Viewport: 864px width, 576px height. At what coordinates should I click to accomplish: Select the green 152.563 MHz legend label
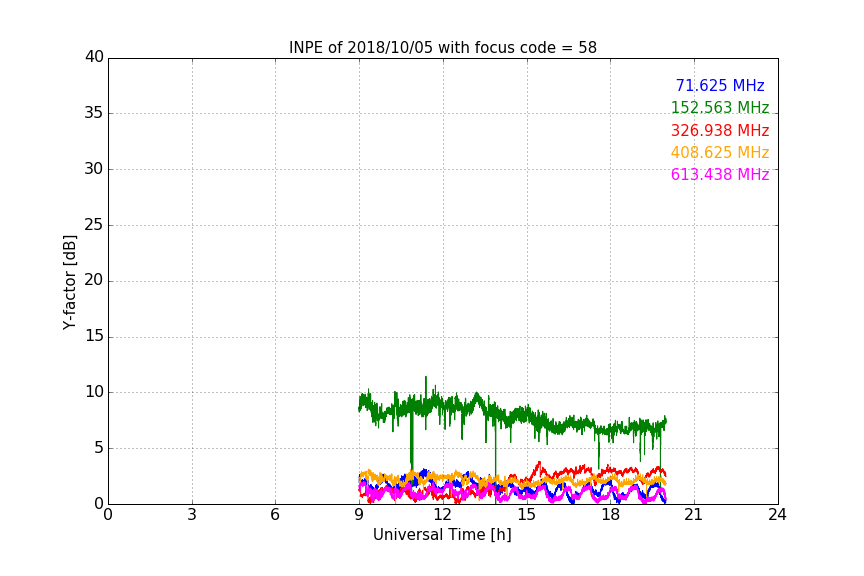pos(720,107)
